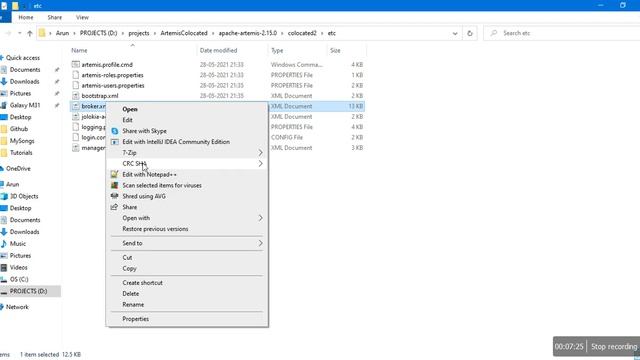Click the AVG scan icon
Viewport: 640px width, 360px height.
click(115, 185)
